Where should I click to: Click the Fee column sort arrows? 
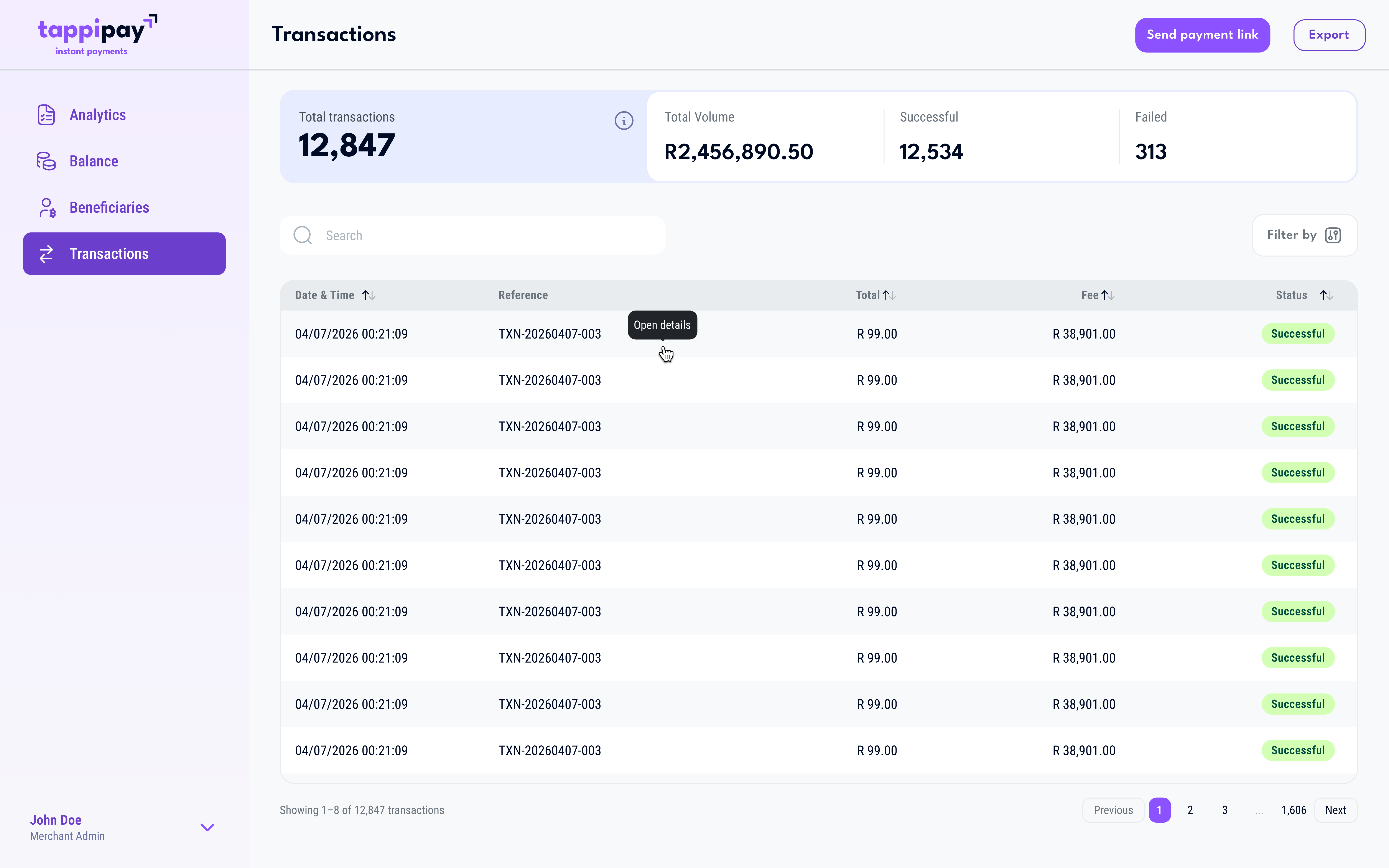click(x=1108, y=295)
